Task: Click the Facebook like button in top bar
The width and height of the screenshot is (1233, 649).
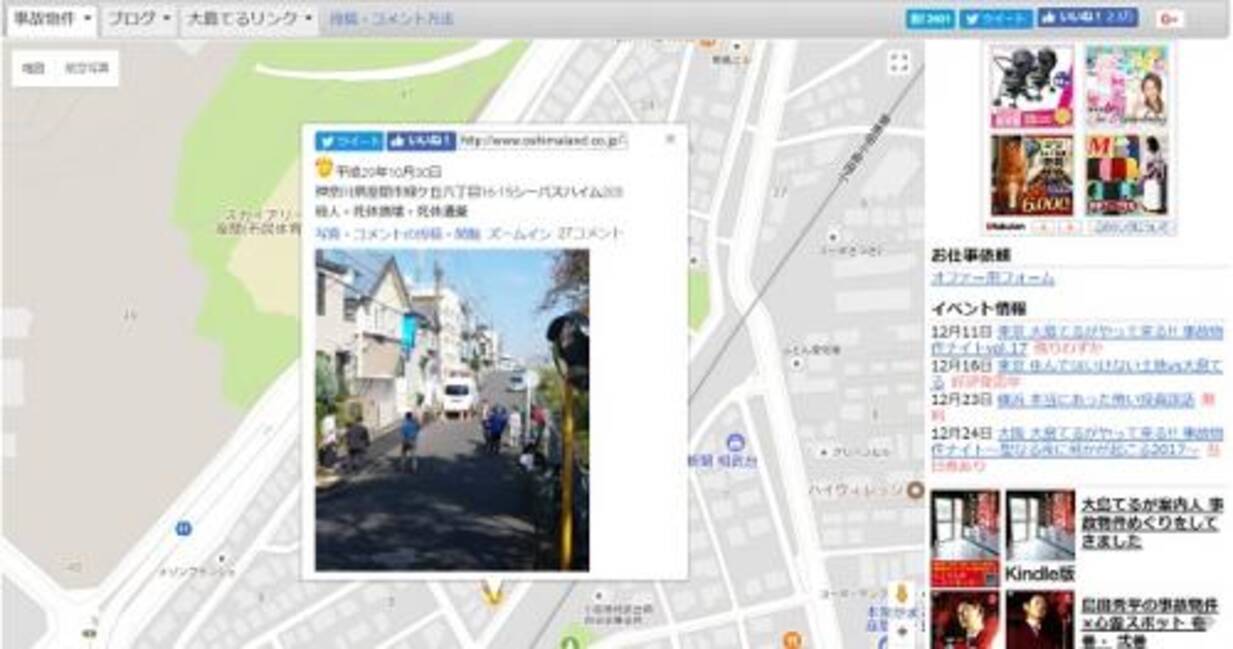Action: 1087,18
